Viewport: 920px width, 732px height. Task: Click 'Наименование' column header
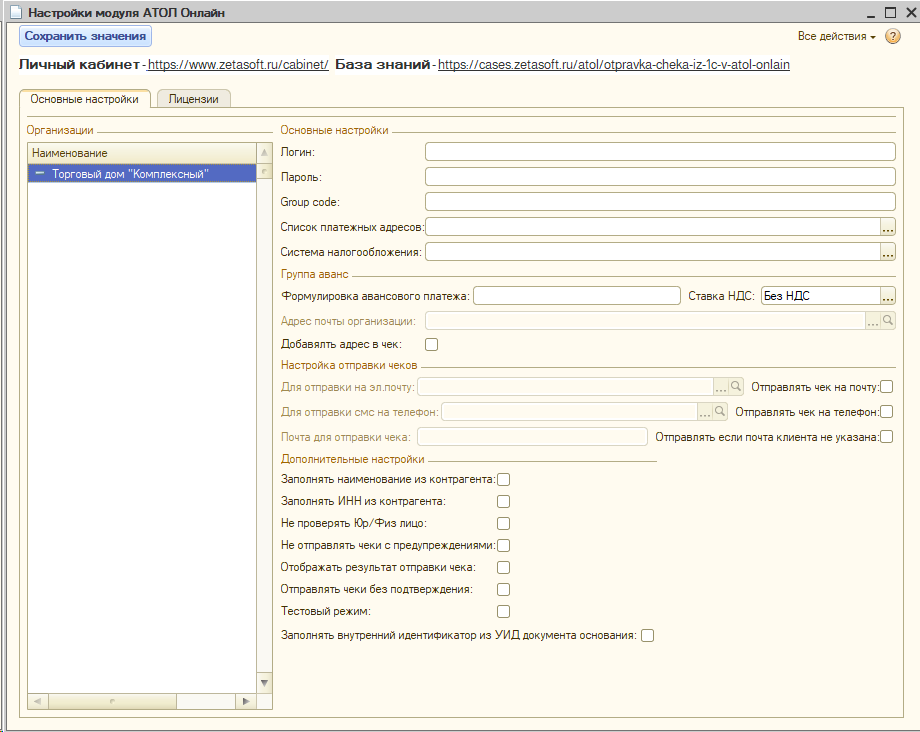click(x=142, y=153)
